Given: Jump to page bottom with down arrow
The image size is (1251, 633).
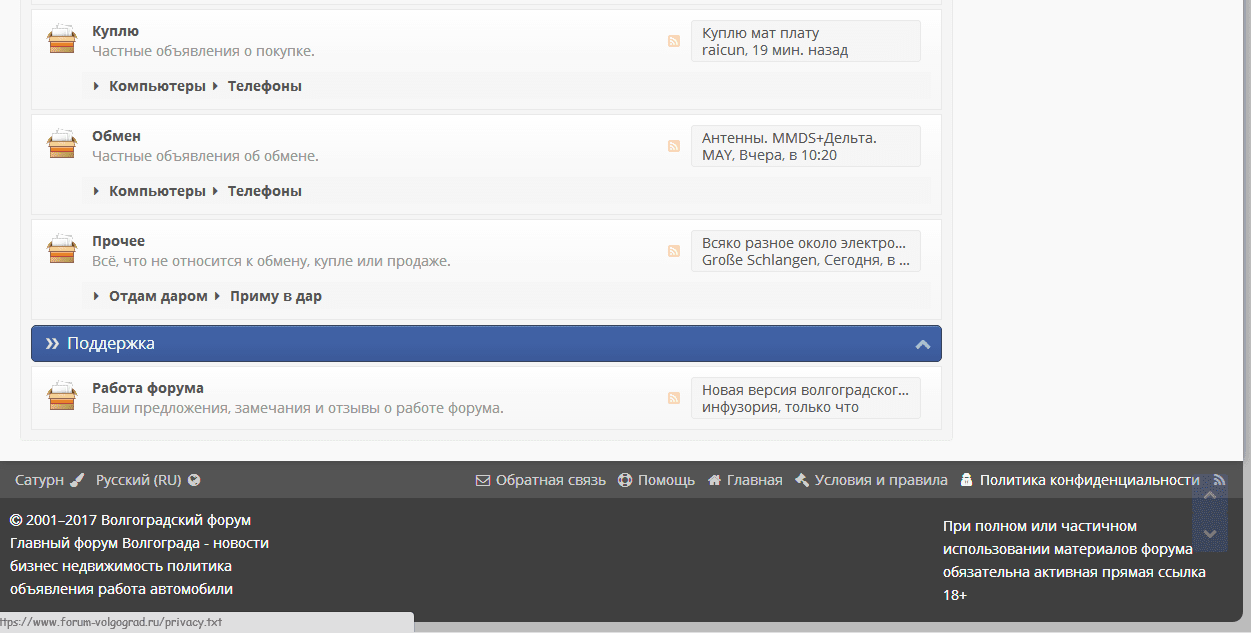Looking at the screenshot, I should coord(1209,534).
